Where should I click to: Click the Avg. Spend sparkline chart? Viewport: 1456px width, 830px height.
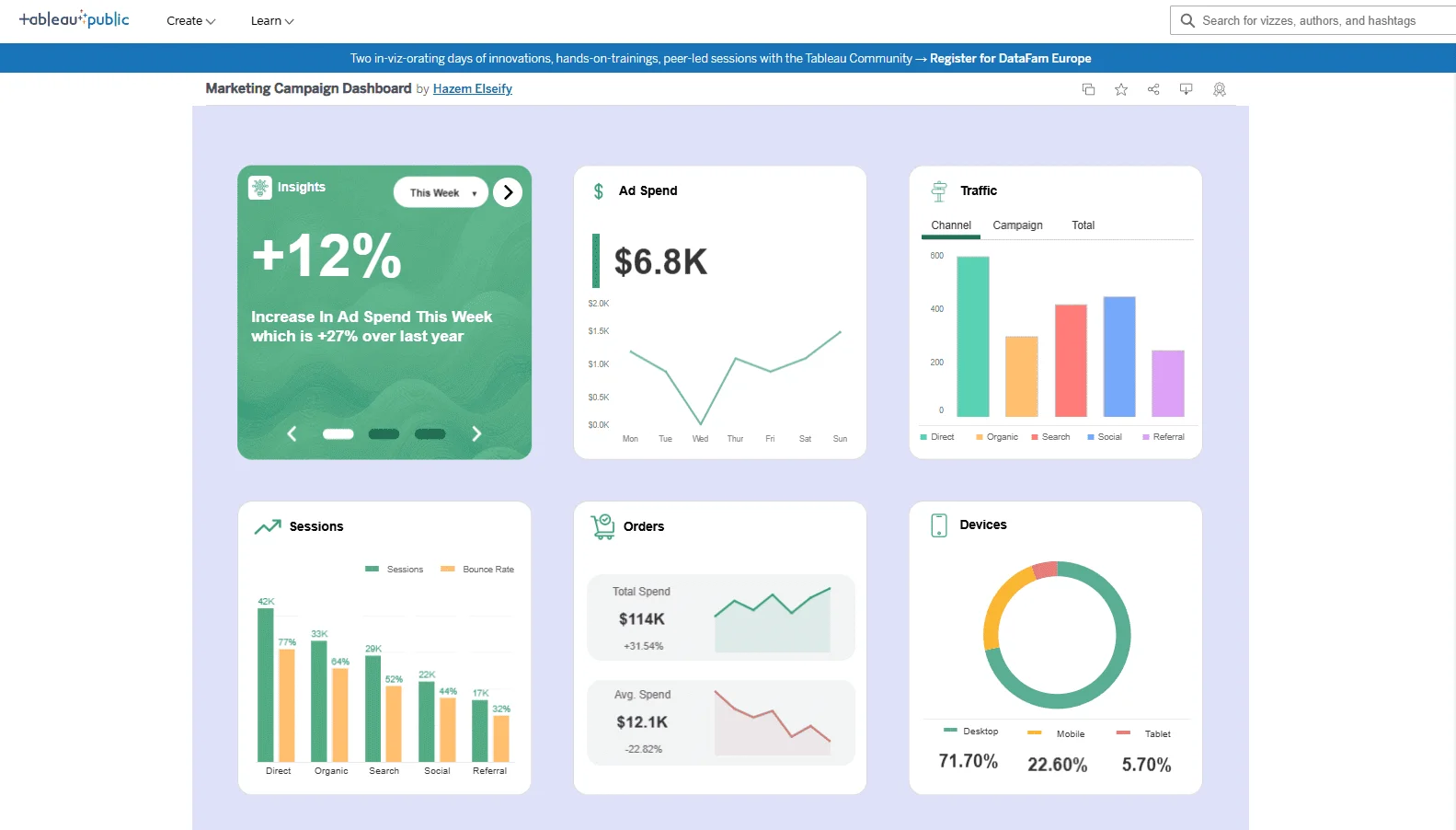click(x=773, y=722)
